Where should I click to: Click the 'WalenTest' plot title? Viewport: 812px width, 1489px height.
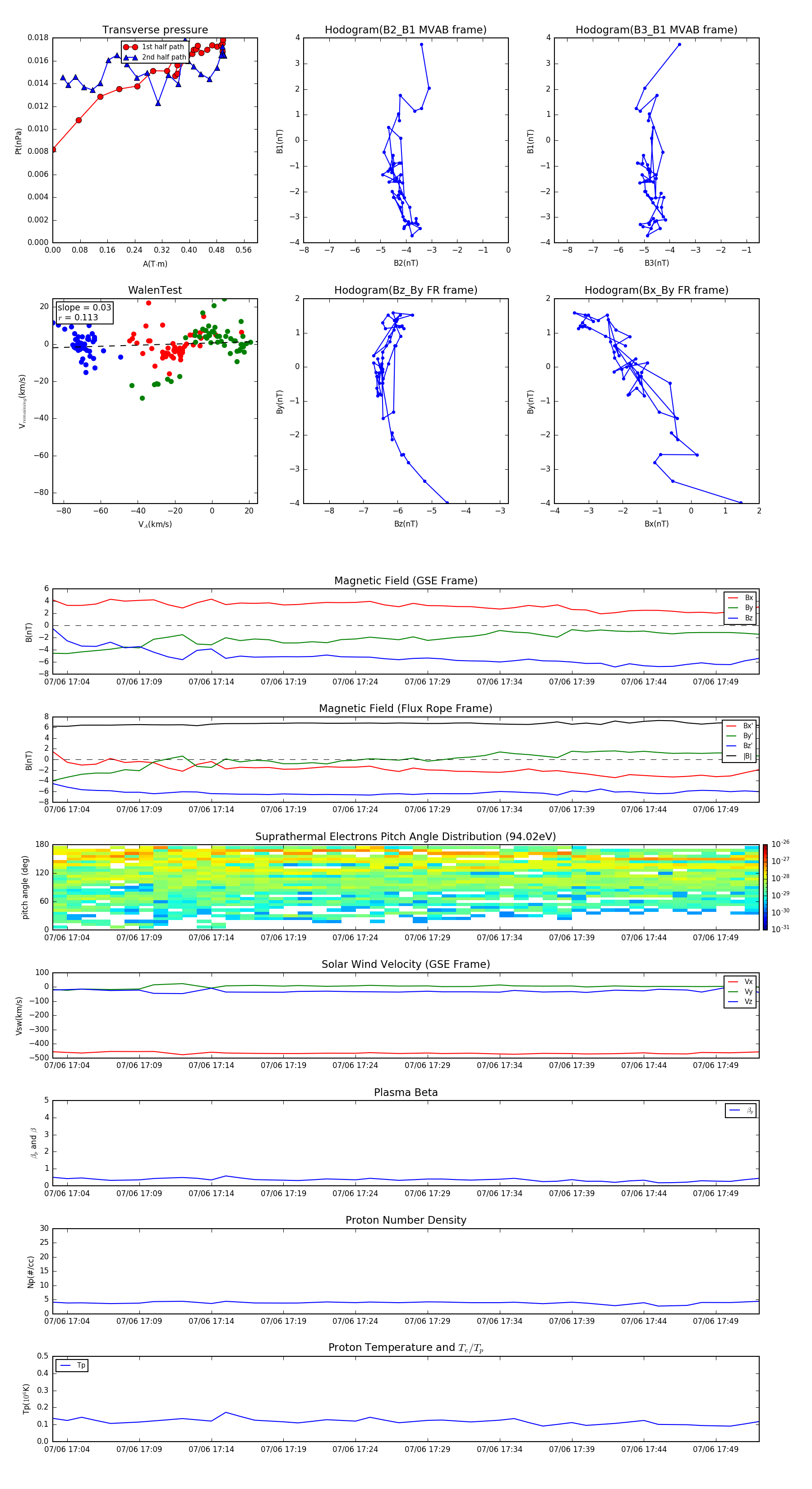[155, 290]
